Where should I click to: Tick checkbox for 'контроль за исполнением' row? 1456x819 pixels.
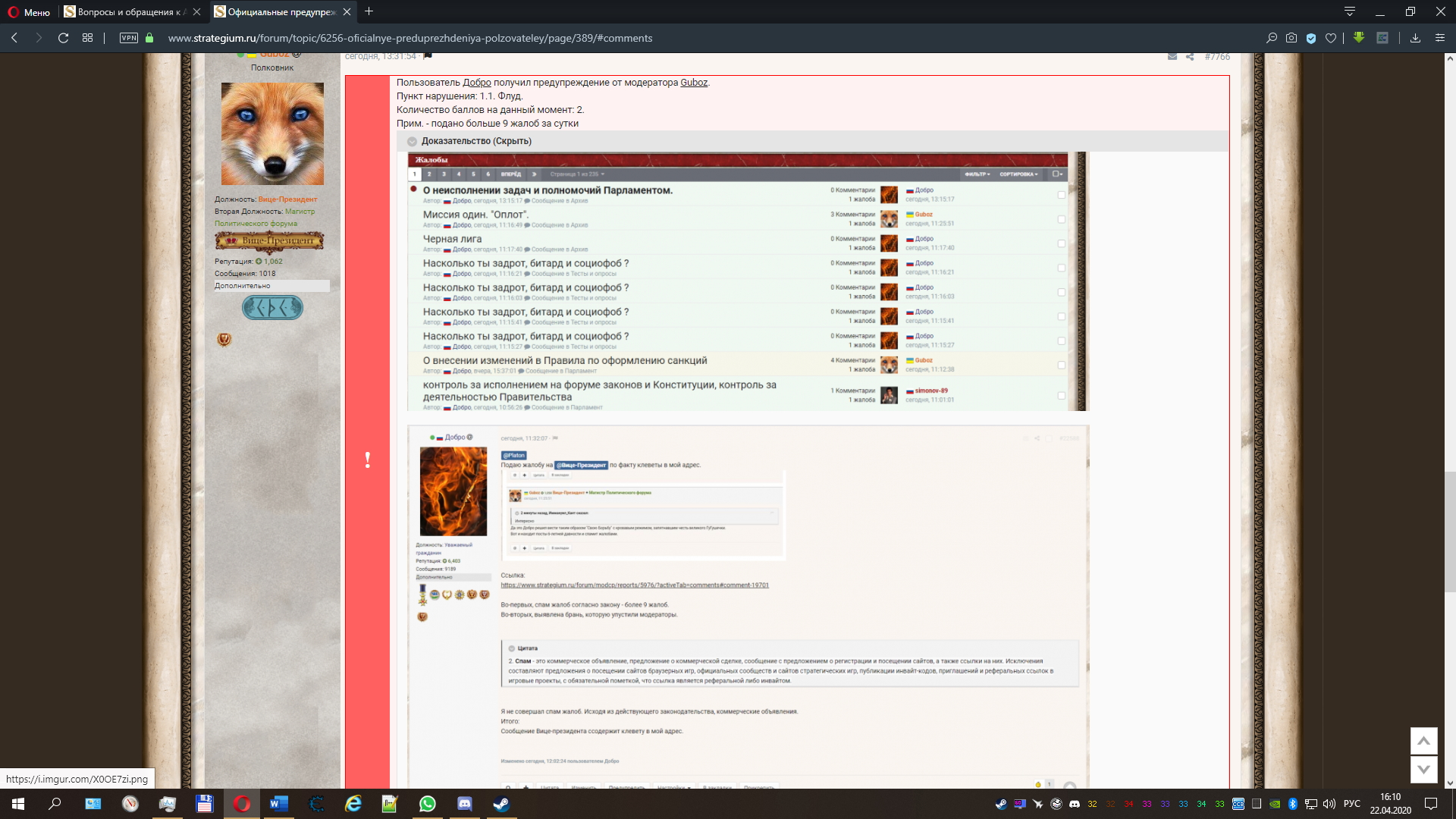(x=1062, y=395)
